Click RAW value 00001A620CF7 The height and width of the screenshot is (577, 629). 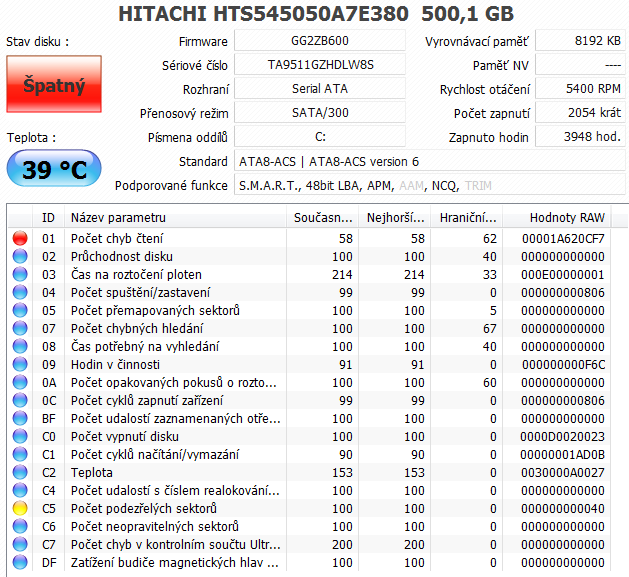(563, 239)
